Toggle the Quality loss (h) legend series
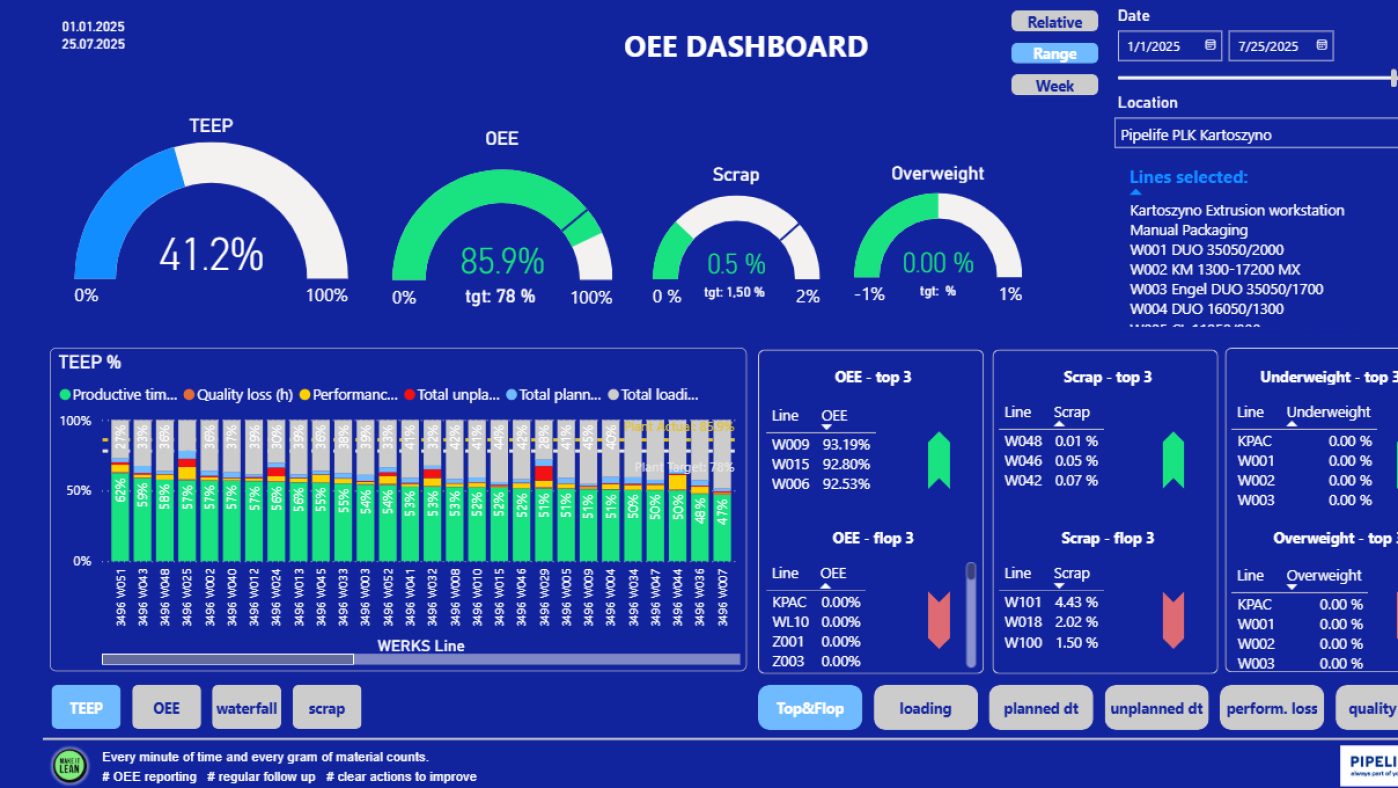1398x788 pixels. pos(240,394)
